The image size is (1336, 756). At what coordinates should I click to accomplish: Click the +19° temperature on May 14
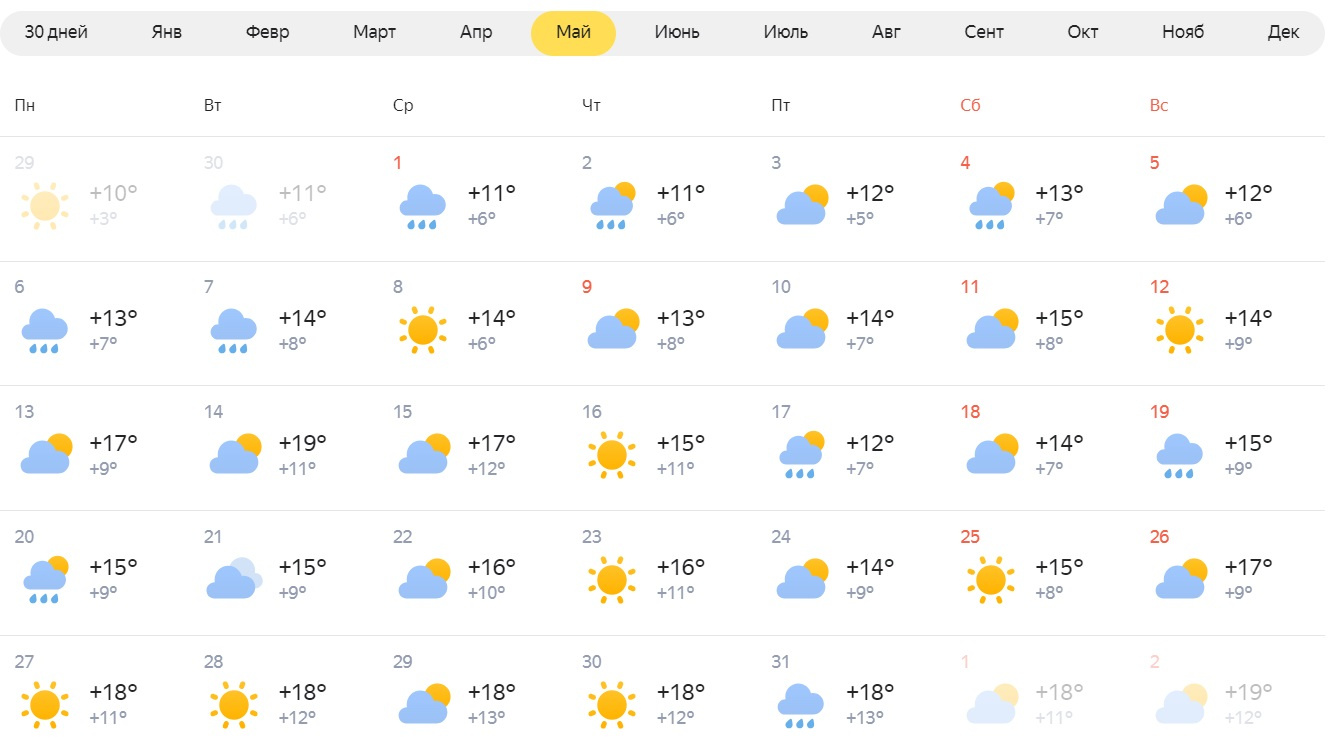click(303, 443)
